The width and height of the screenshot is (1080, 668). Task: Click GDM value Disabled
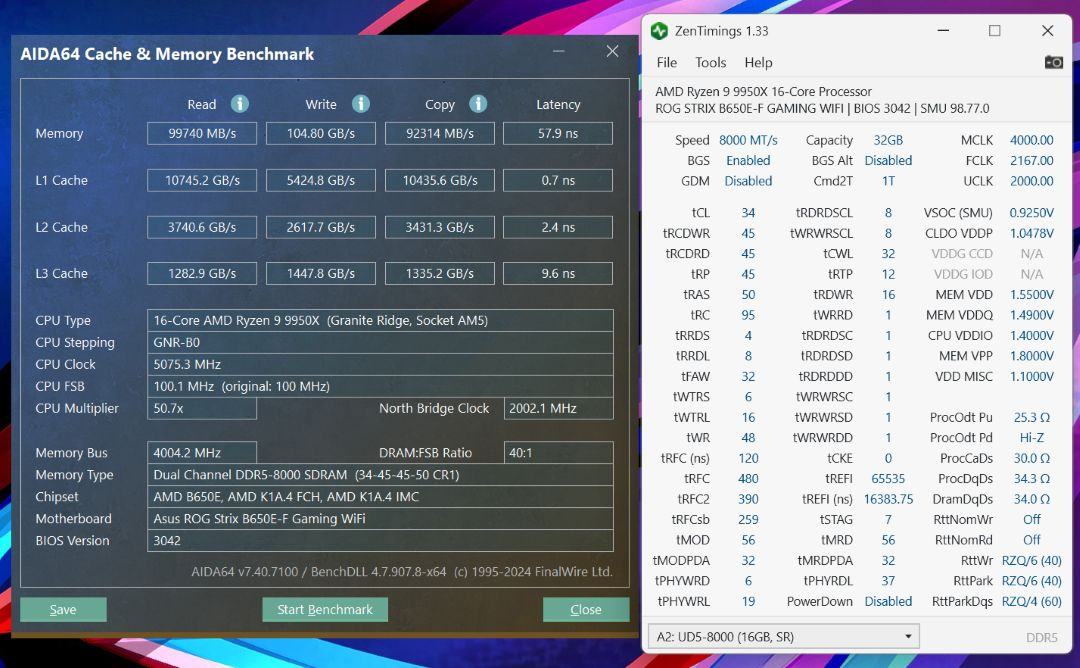(x=748, y=181)
